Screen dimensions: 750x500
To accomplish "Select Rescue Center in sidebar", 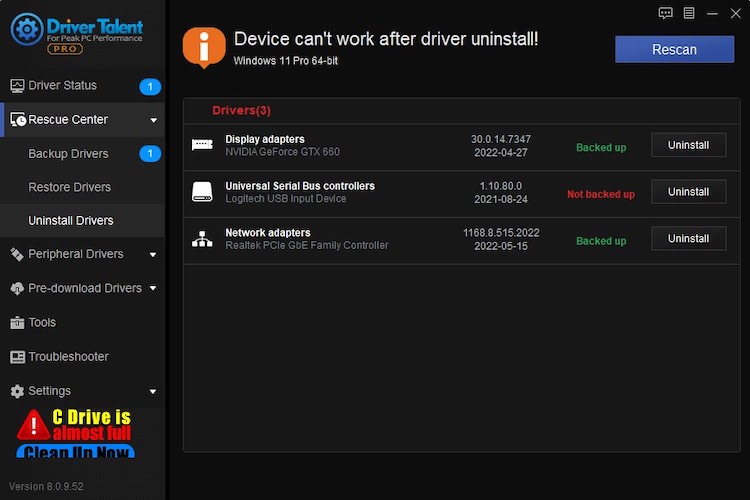I will click(82, 120).
